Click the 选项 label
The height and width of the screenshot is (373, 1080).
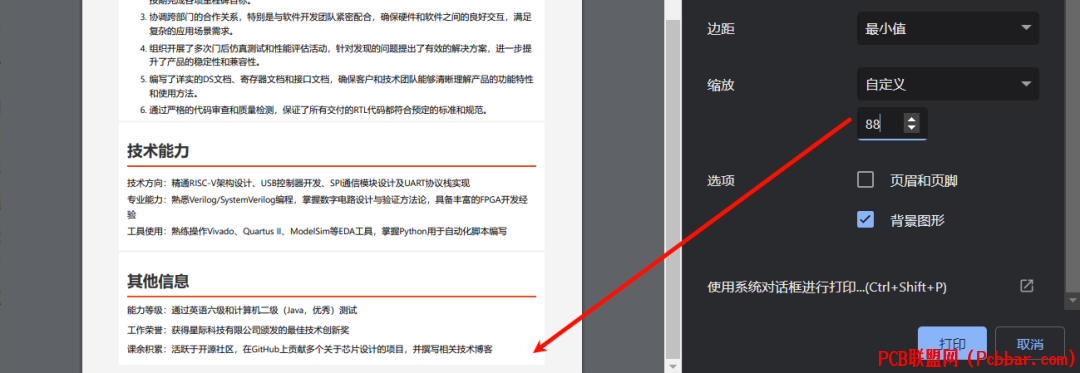coord(720,181)
